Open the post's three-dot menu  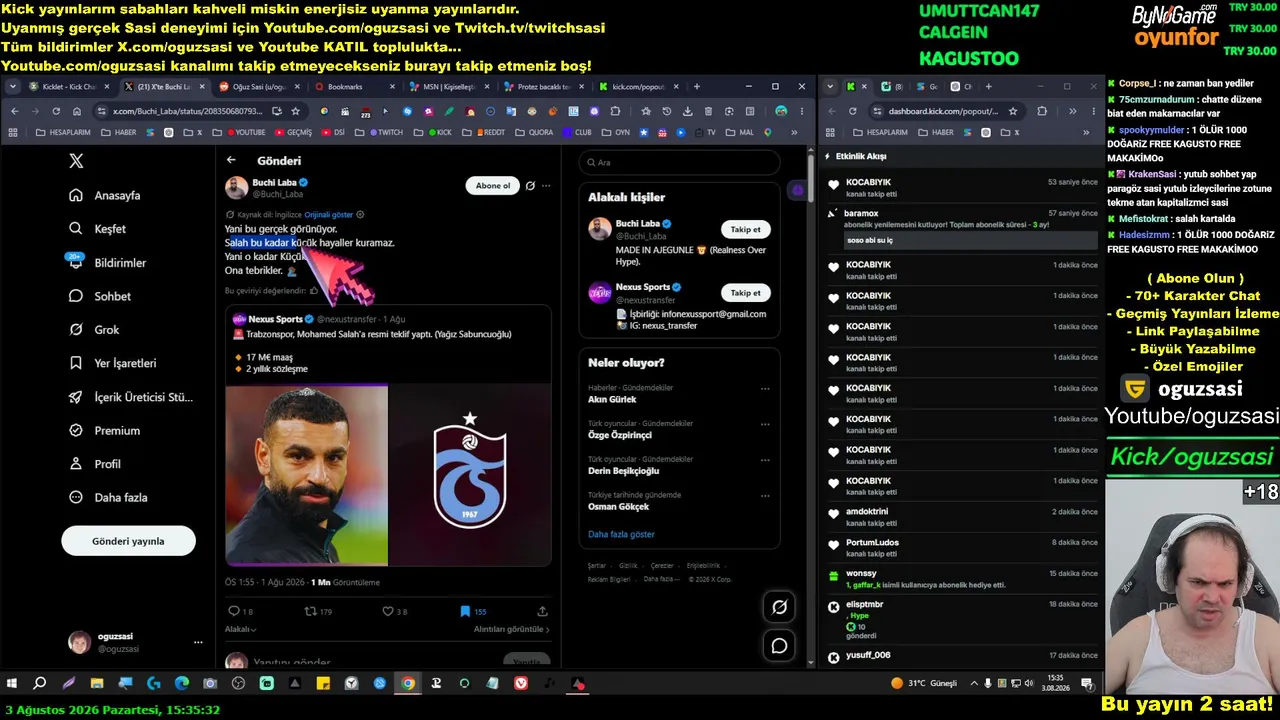546,185
